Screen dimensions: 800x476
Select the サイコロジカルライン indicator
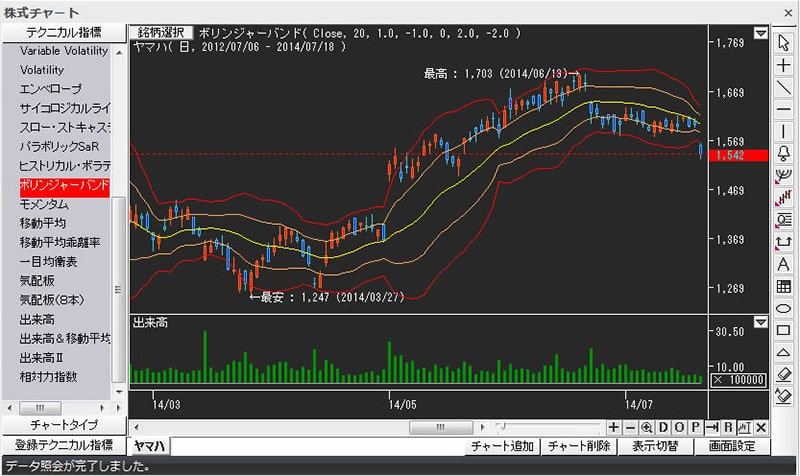click(65, 108)
